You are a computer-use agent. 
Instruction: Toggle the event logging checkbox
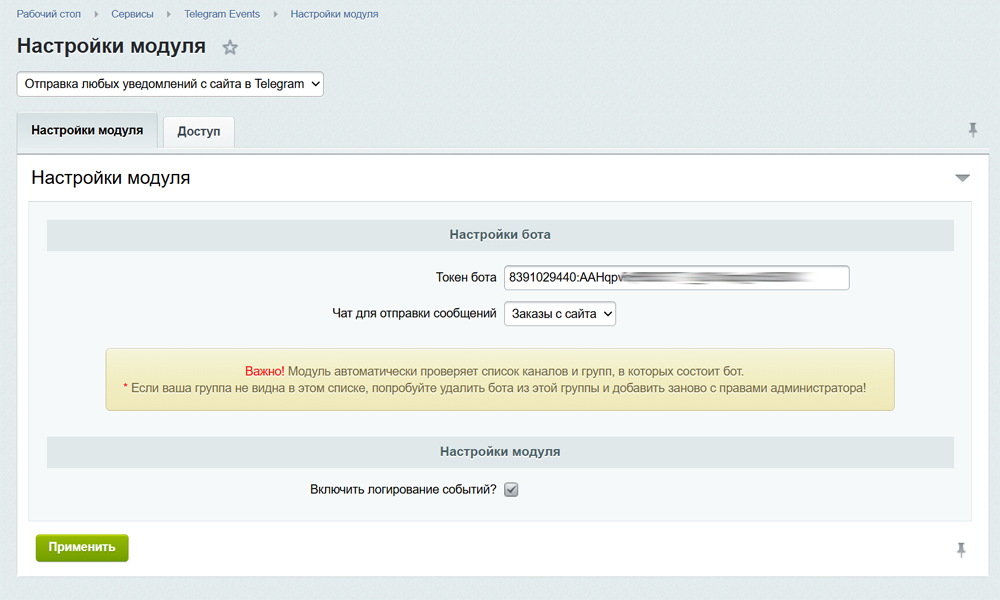(x=511, y=490)
